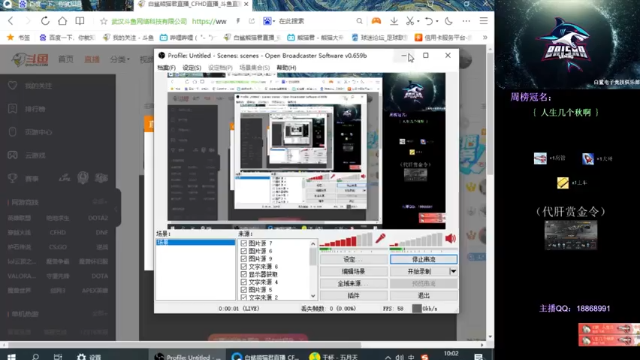Viewport: 640px width, 360px height.
Task: Toggle the 图片源 9 source checkbox
Action: click(x=244, y=259)
